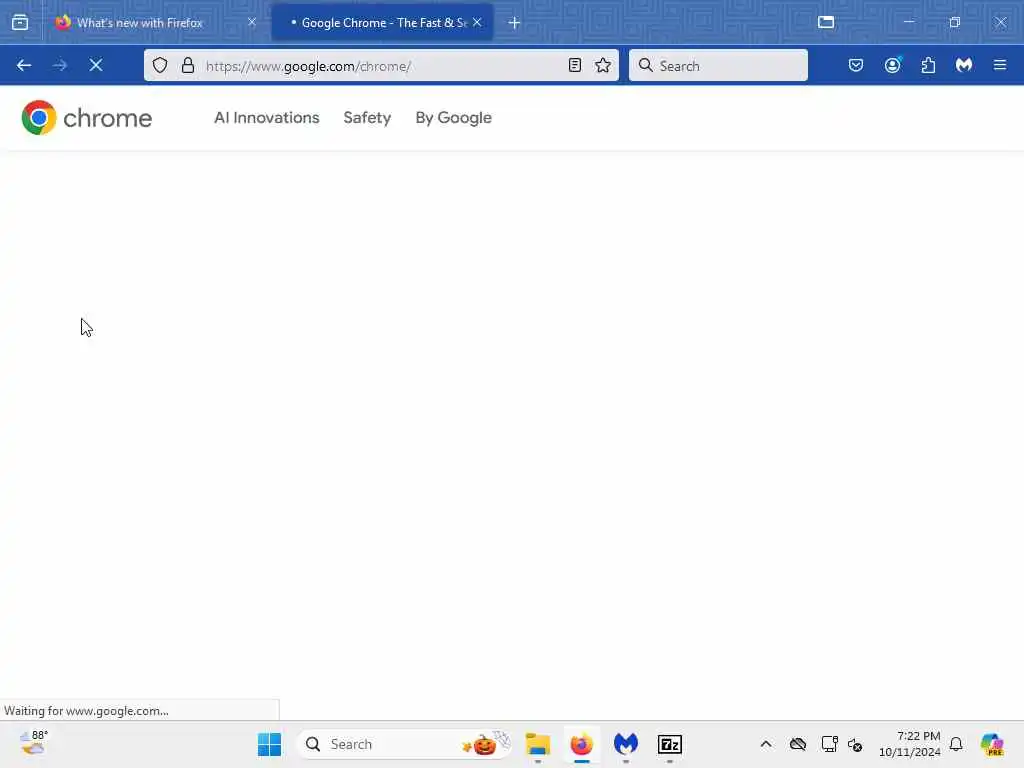This screenshot has width=1024, height=768.
Task: Open Firefox account menu
Action: click(x=892, y=65)
